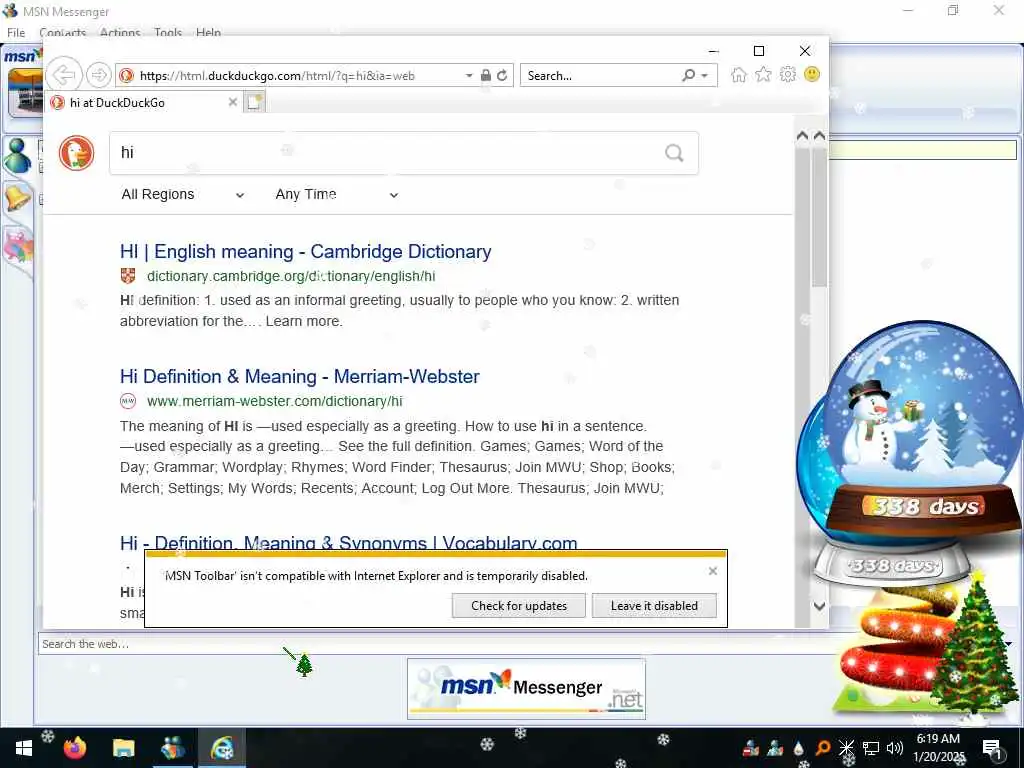Image resolution: width=1024 pixels, height=768 pixels.
Task: Click the taskbar clock showing 6:19 AM
Action: pyautogui.click(x=938, y=748)
